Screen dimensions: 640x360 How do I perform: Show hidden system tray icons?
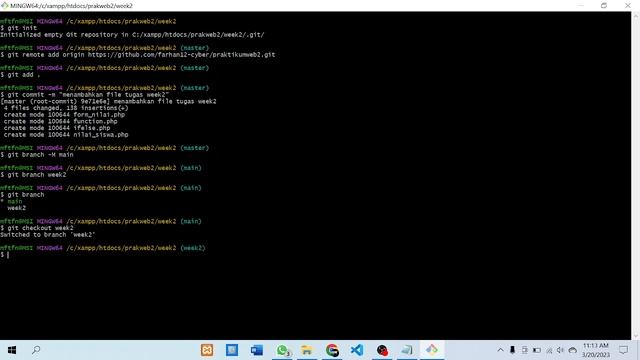click(500, 350)
